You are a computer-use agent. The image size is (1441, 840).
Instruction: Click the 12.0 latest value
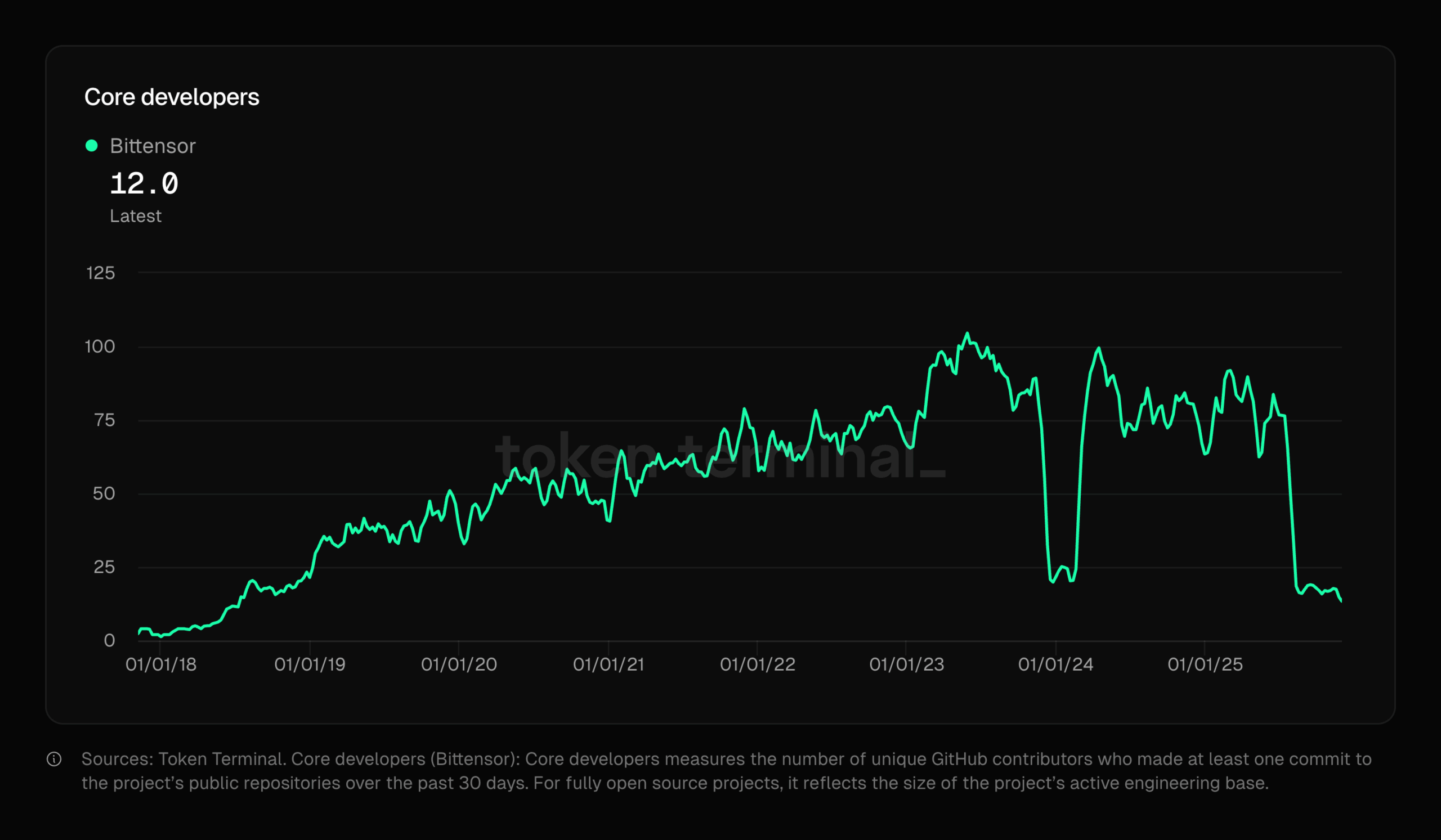pyautogui.click(x=144, y=184)
